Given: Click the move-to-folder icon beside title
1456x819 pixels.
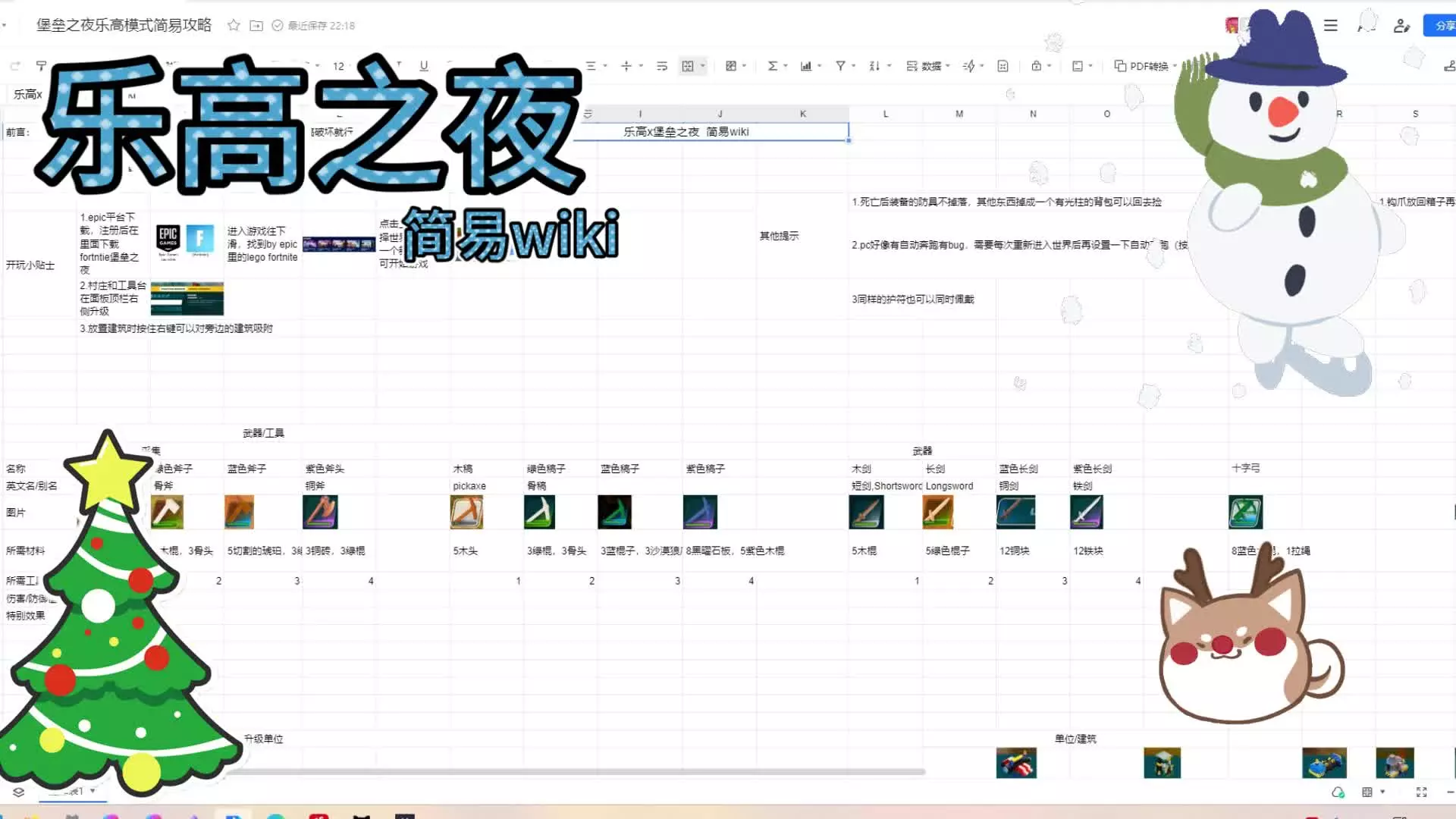Looking at the screenshot, I should coord(256,26).
